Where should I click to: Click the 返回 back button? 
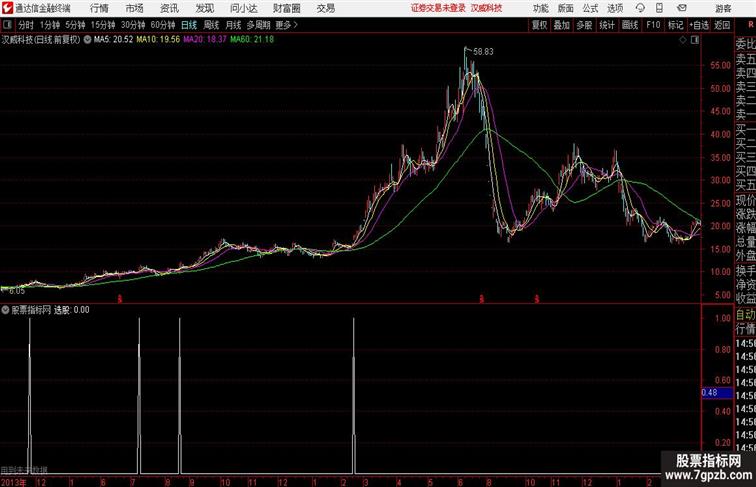click(x=722, y=25)
